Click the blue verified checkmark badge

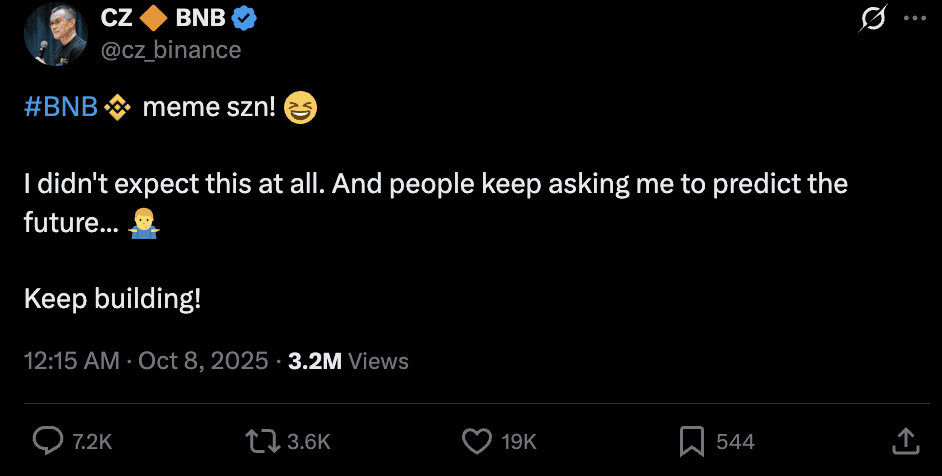(x=244, y=17)
